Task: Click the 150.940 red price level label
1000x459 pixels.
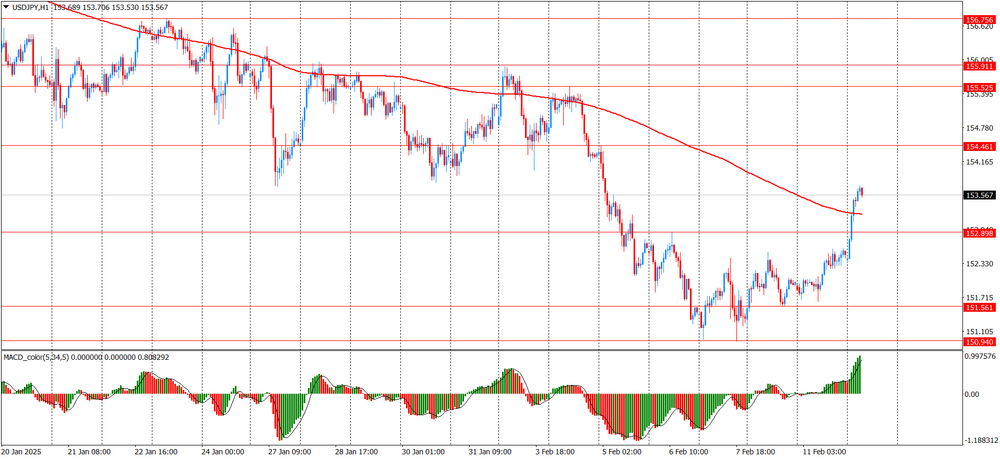Action: [x=980, y=342]
